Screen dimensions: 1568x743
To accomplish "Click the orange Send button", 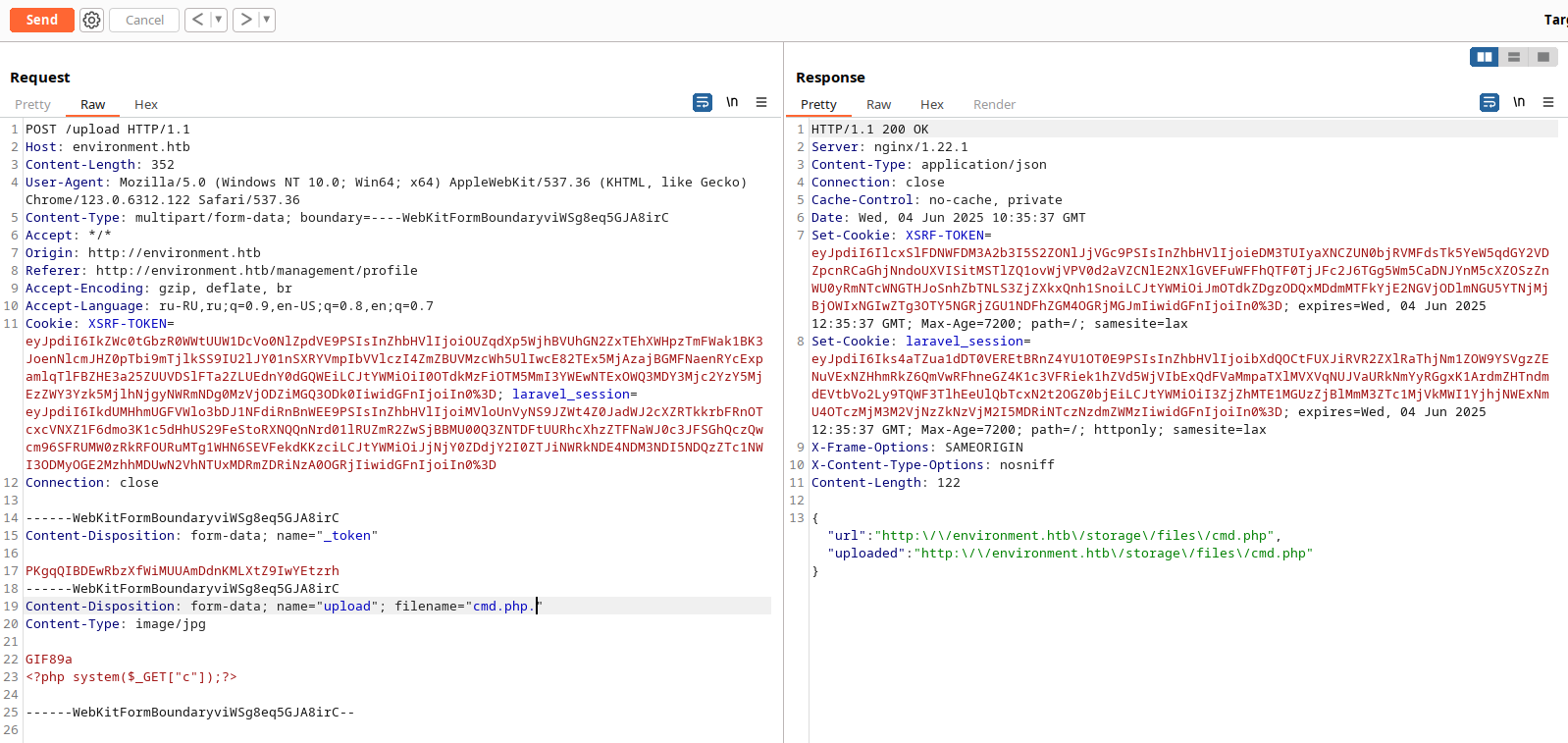I will click(x=42, y=20).
